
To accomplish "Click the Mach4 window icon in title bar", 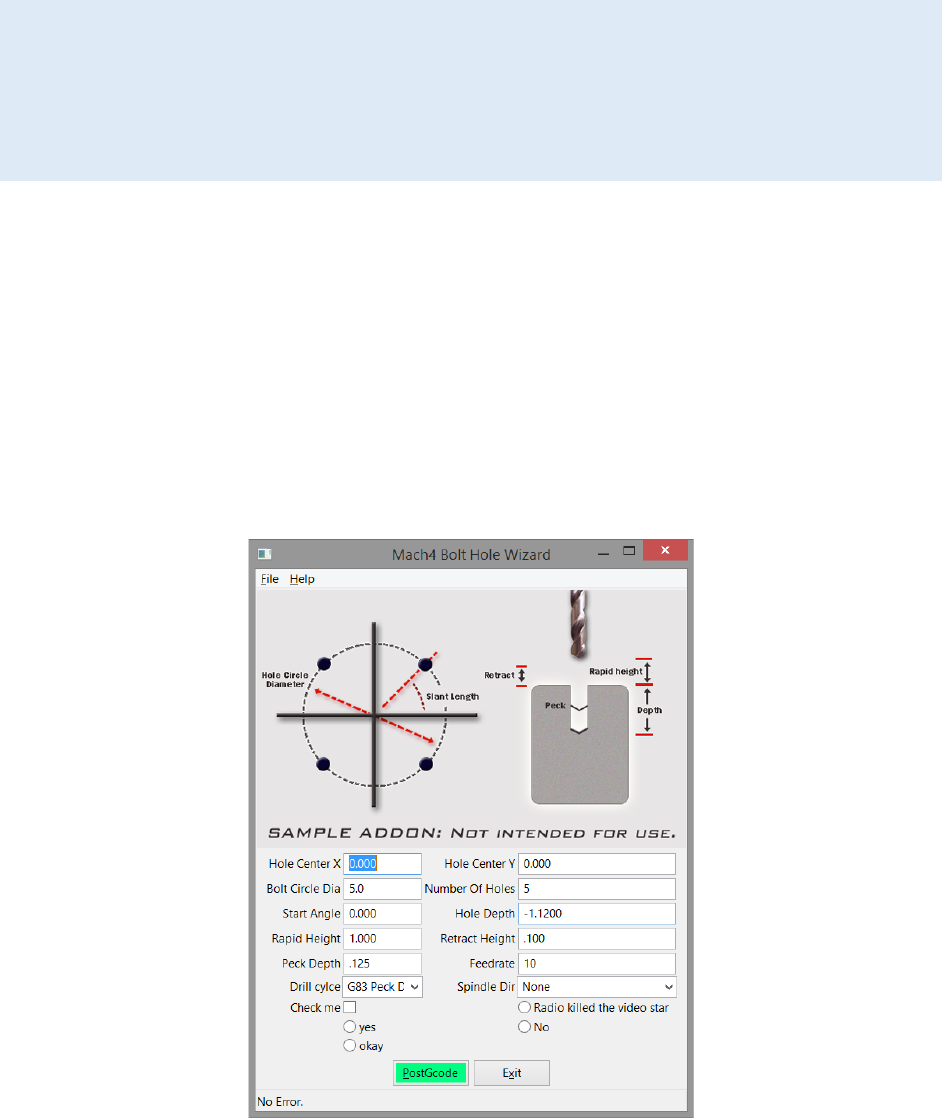I will [265, 554].
